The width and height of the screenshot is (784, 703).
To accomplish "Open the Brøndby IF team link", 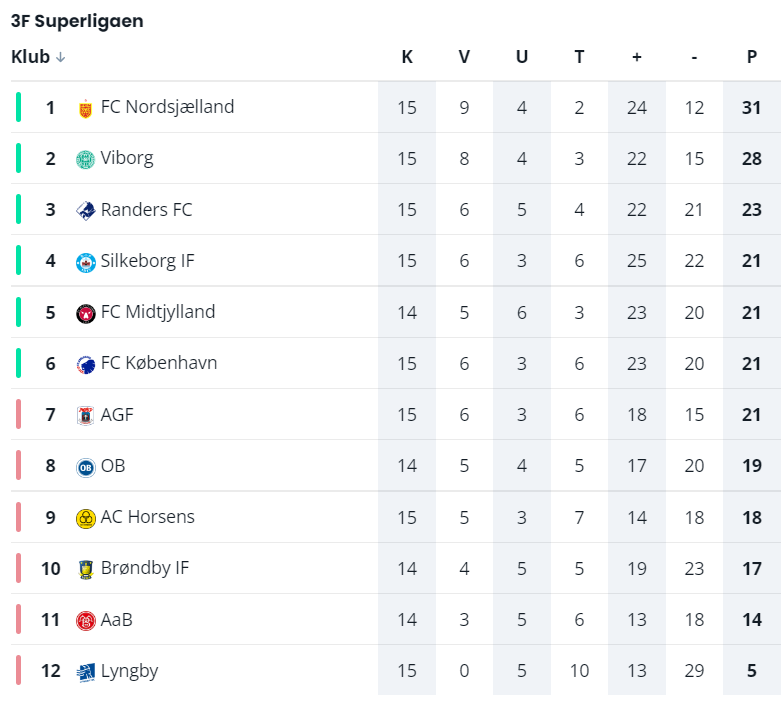I will 145,568.
